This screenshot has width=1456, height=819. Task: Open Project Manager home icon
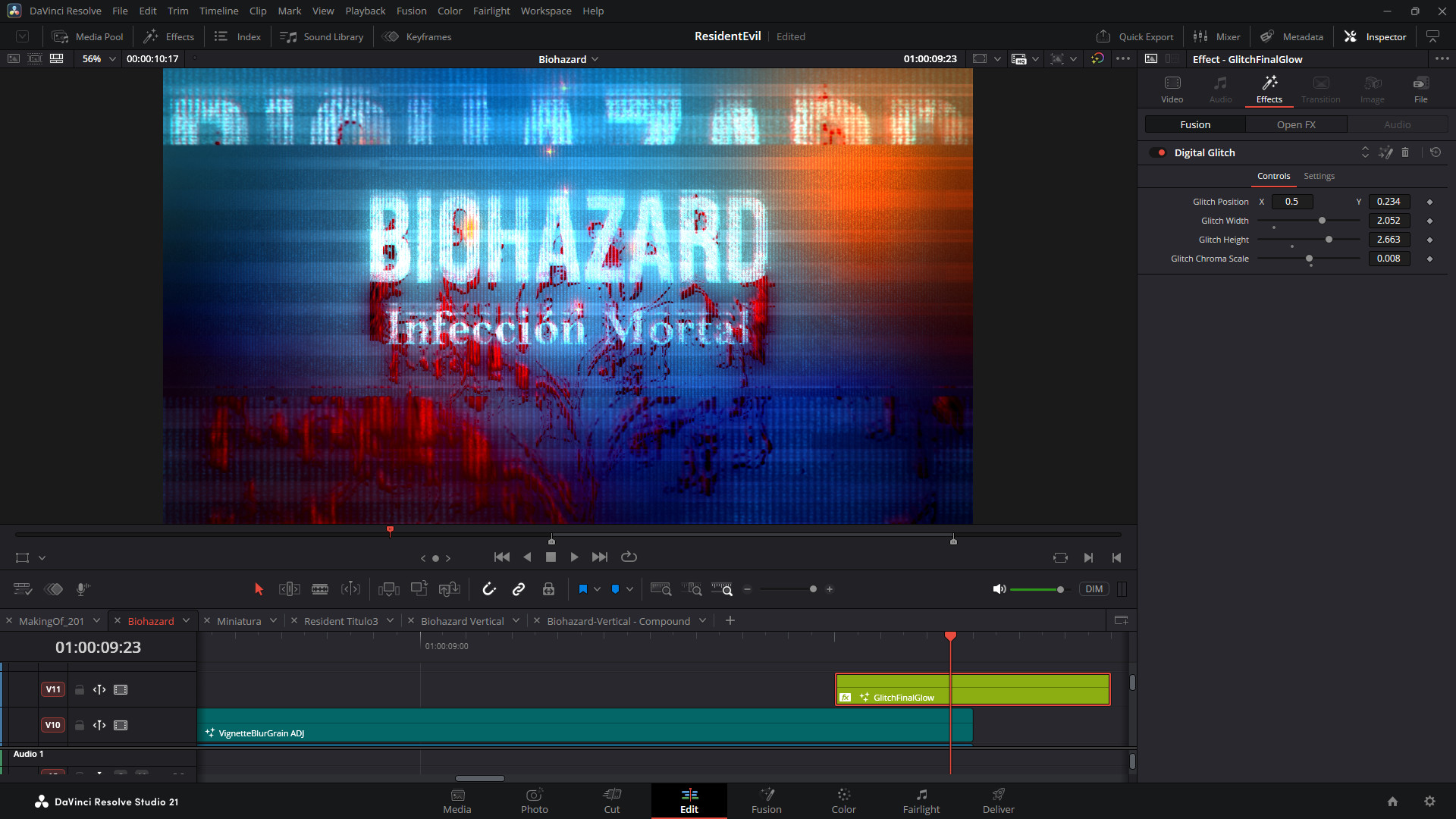[1392, 802]
